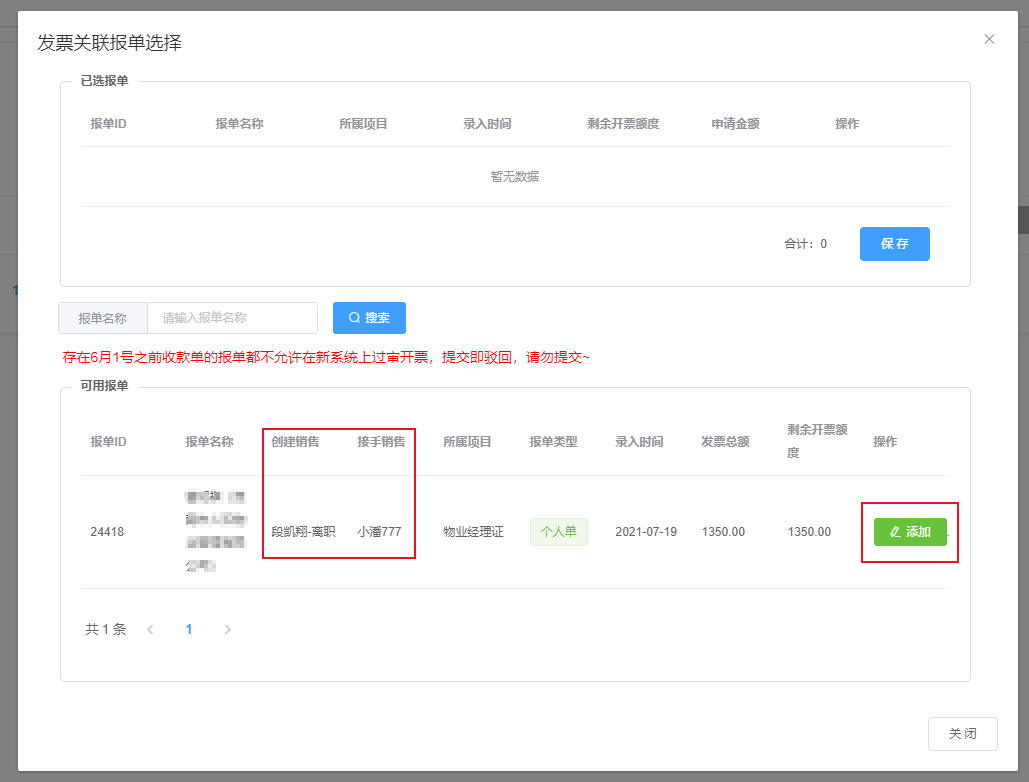Close the 发票关联报单选择 dialog with X icon
The height and width of the screenshot is (782, 1029).
989,39
